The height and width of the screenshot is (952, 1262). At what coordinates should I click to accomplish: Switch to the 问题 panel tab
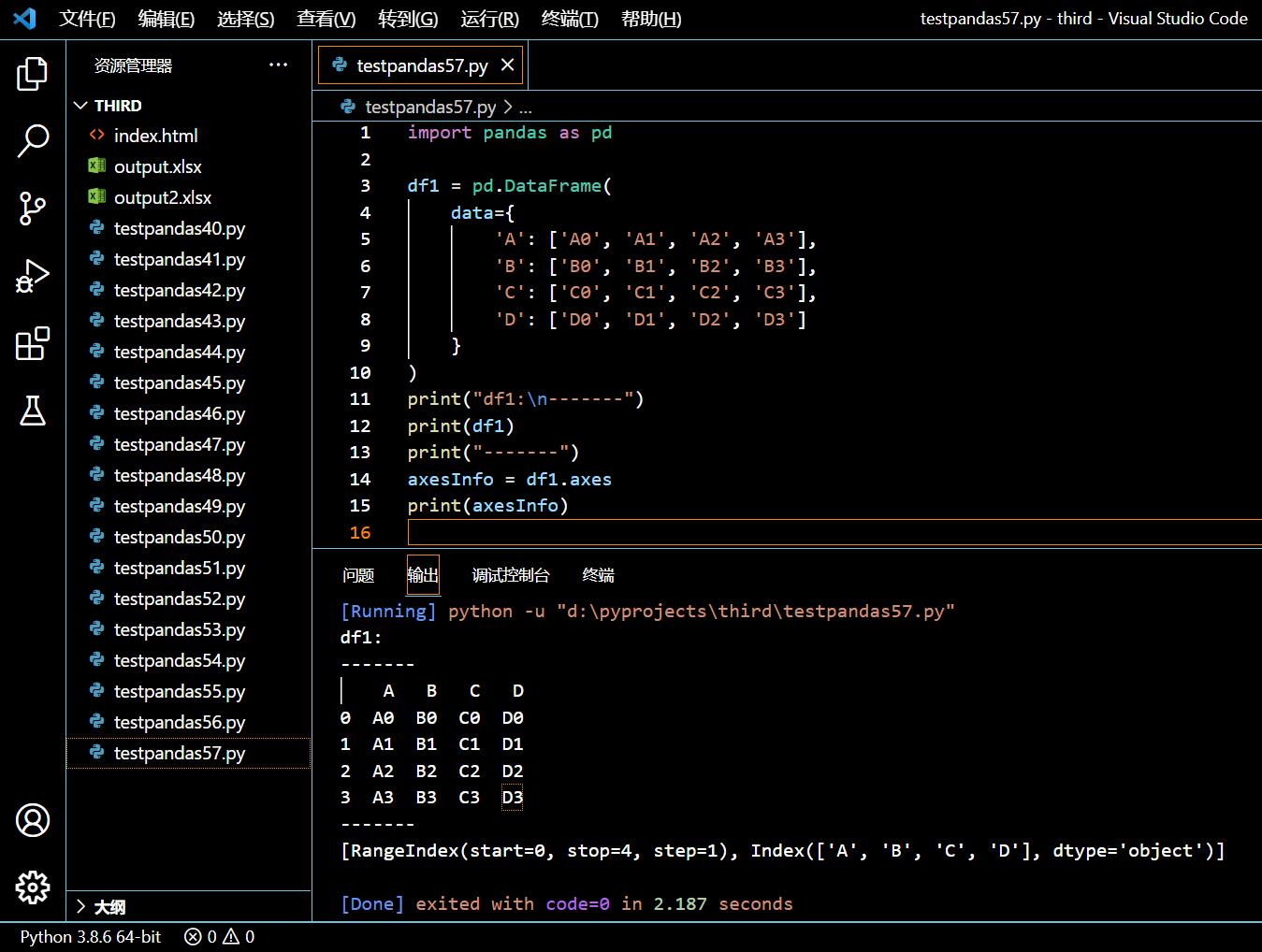(358, 575)
